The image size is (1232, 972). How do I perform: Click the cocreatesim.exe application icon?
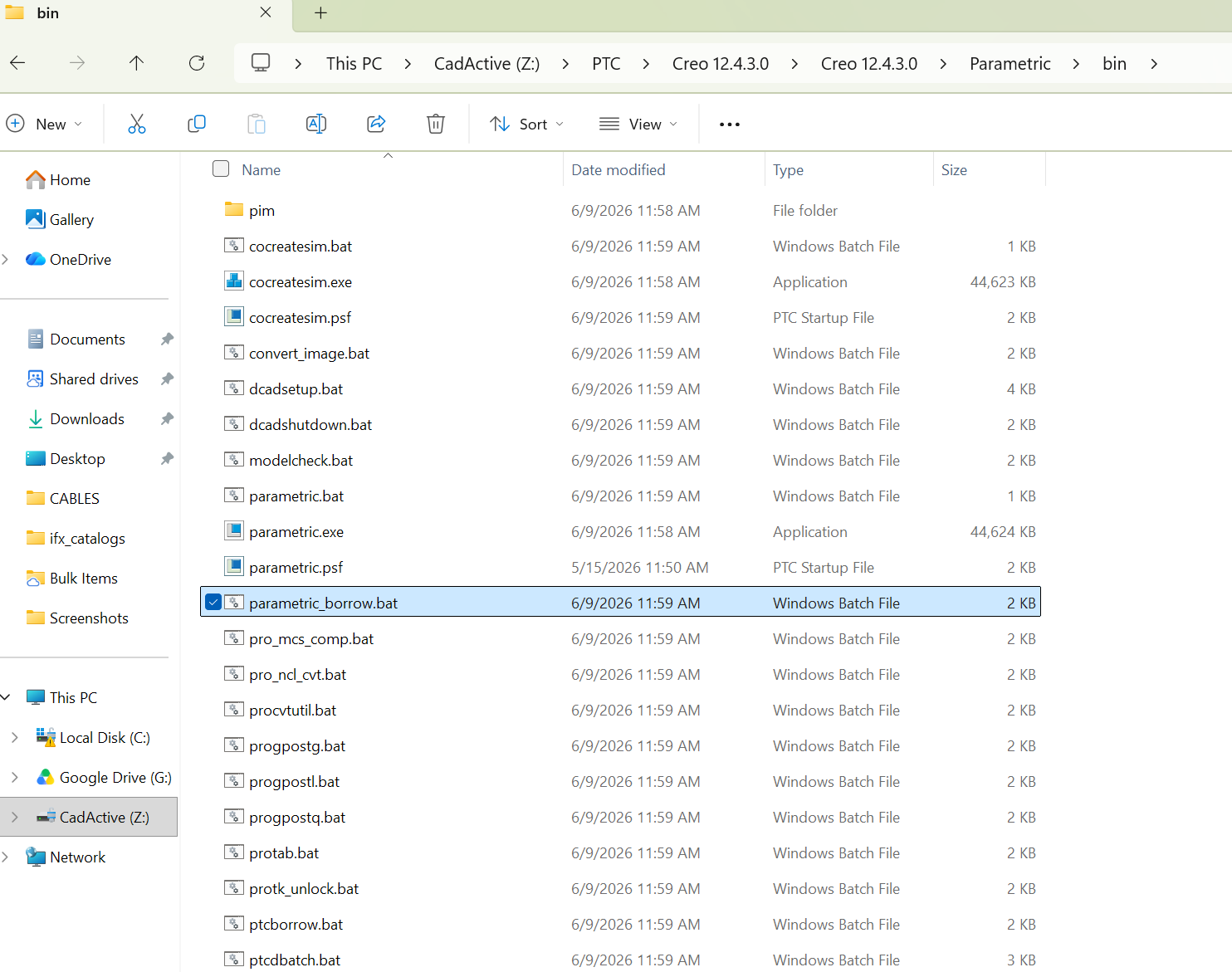pyautogui.click(x=234, y=281)
